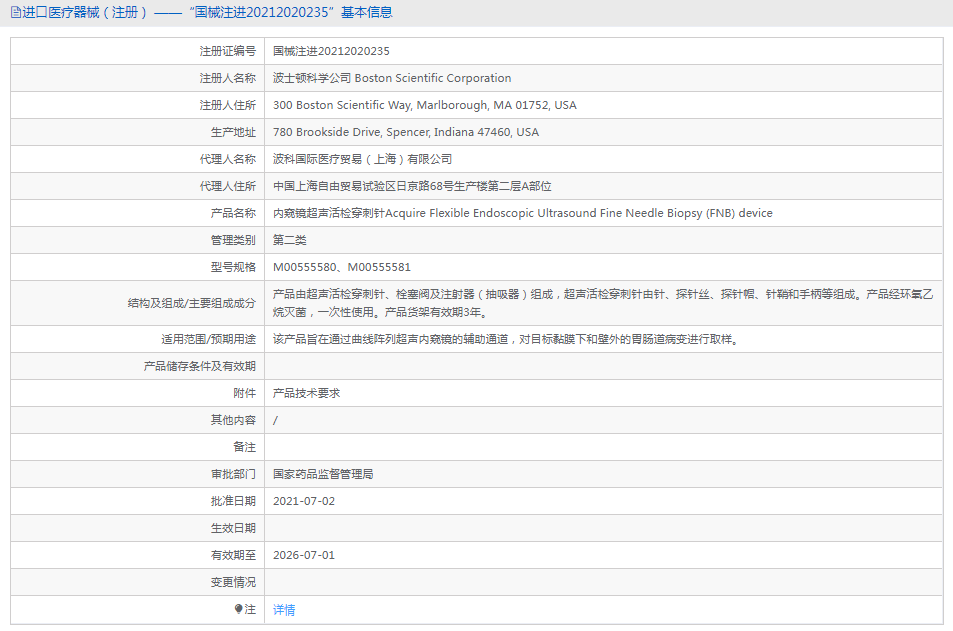
Task: Select the structure description starting 产品由超声活检穿刺针
Action: (603, 303)
